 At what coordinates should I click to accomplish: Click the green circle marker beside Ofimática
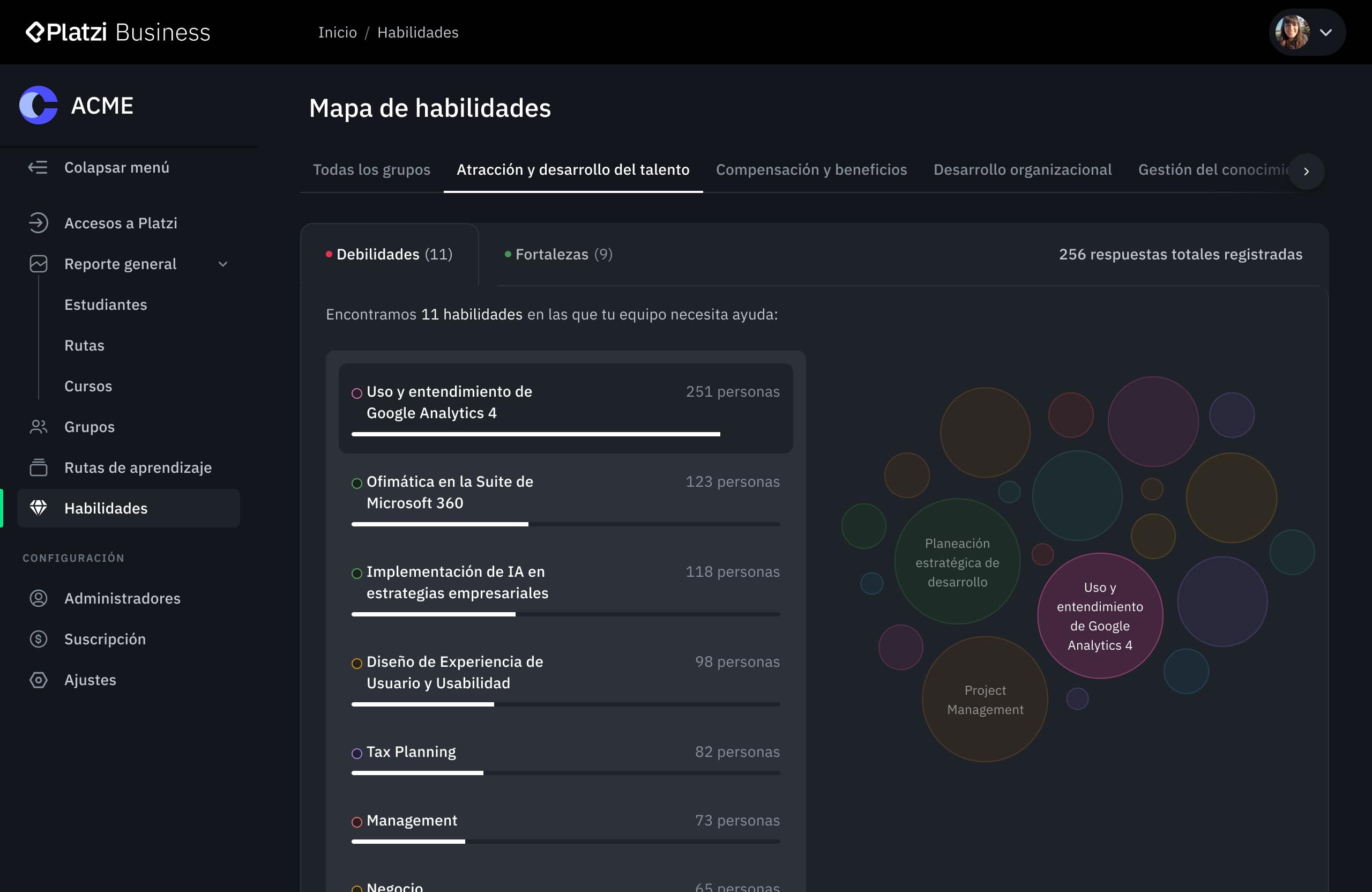[357, 483]
